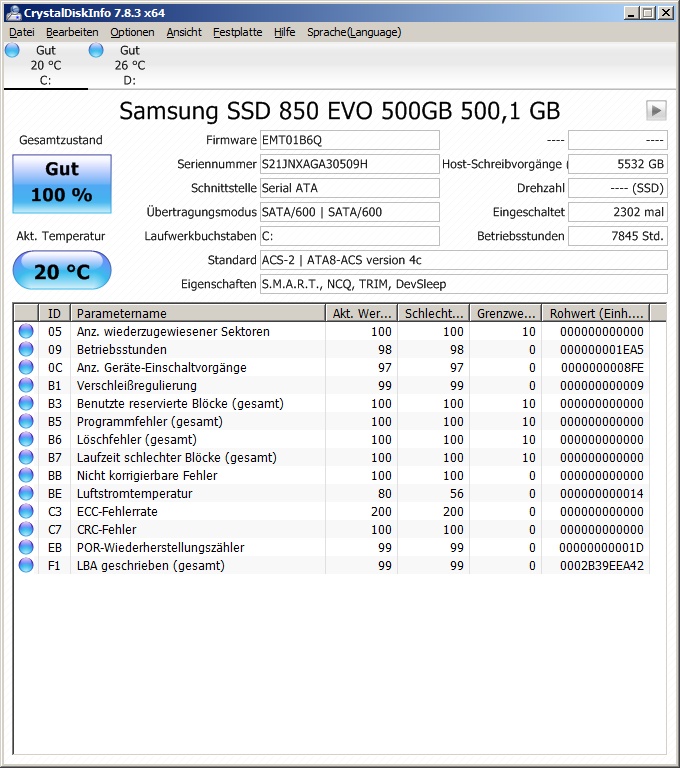
Task: Close the CrystalDiskInfo window
Action: coord(665,13)
